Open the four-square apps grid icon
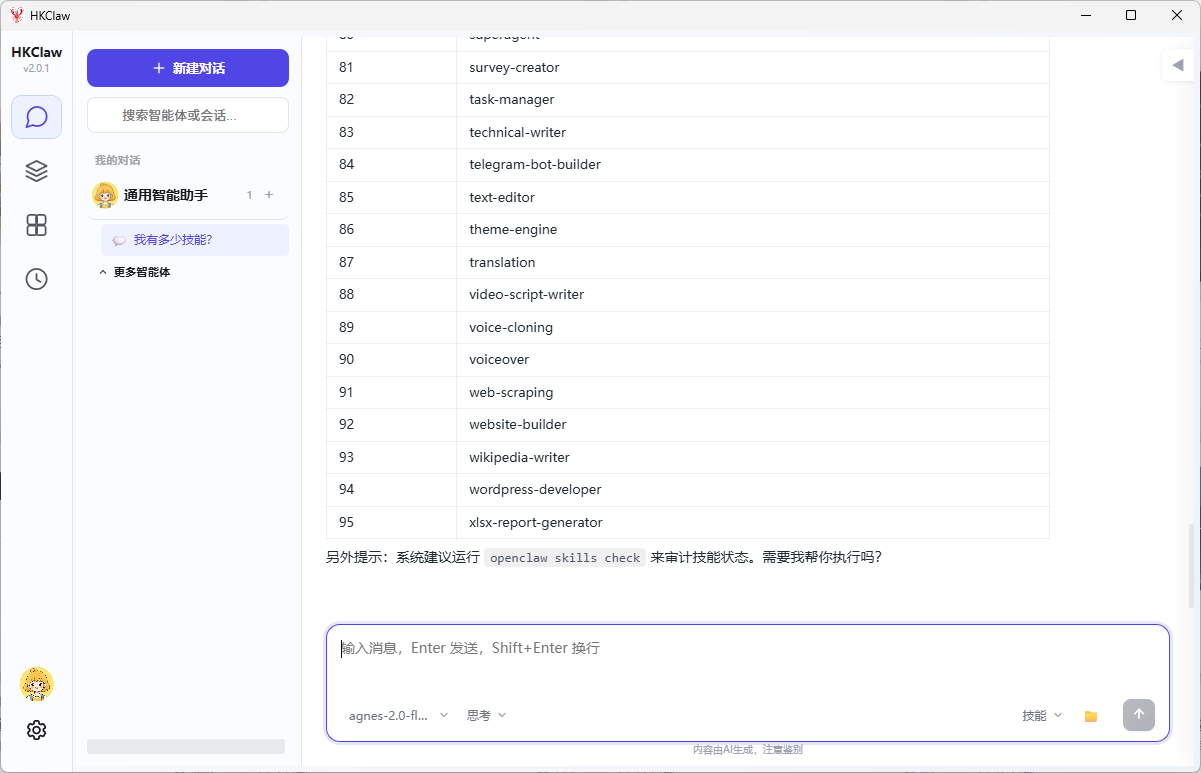Image resolution: width=1201 pixels, height=773 pixels. click(36, 225)
